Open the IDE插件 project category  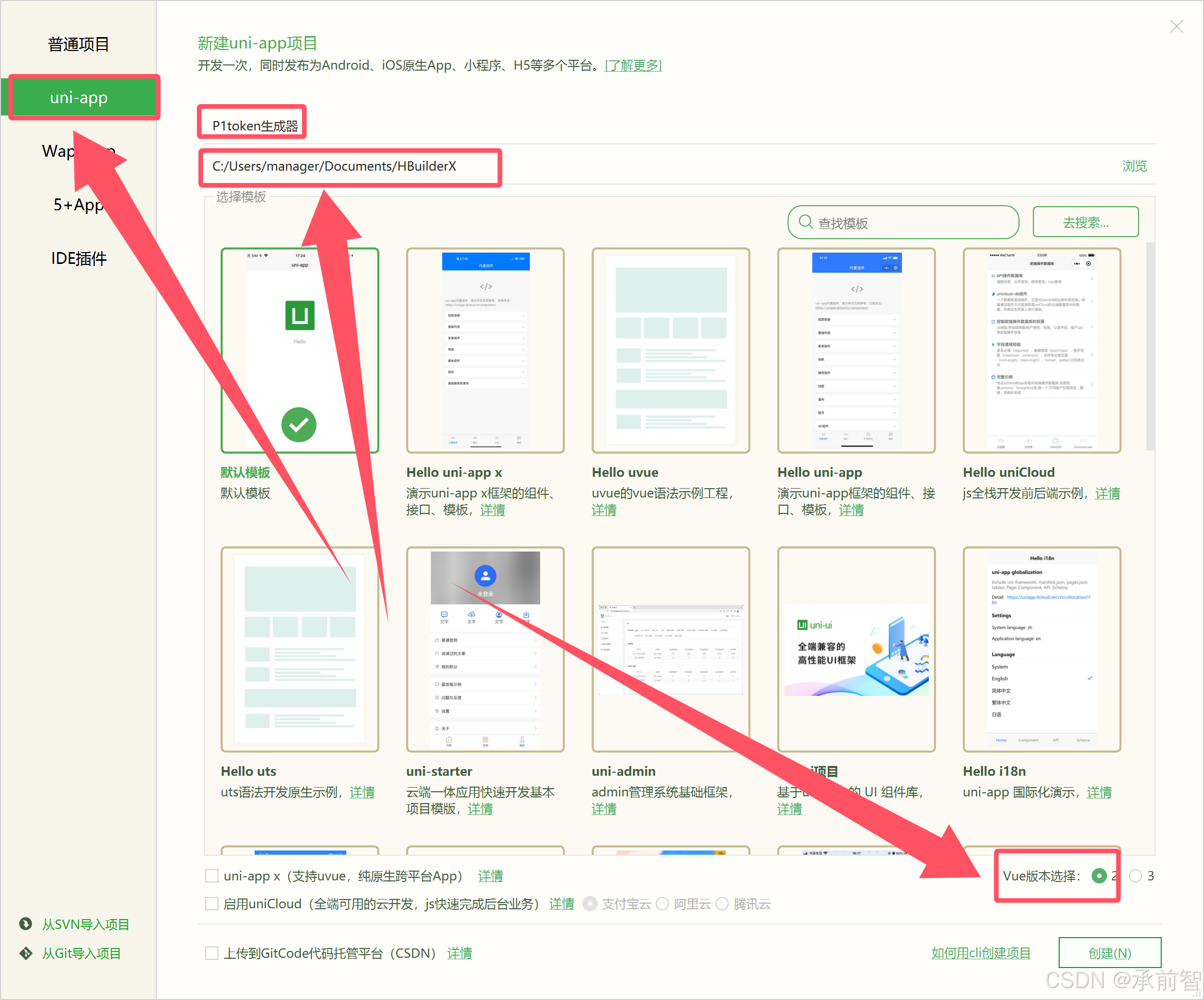click(x=78, y=259)
